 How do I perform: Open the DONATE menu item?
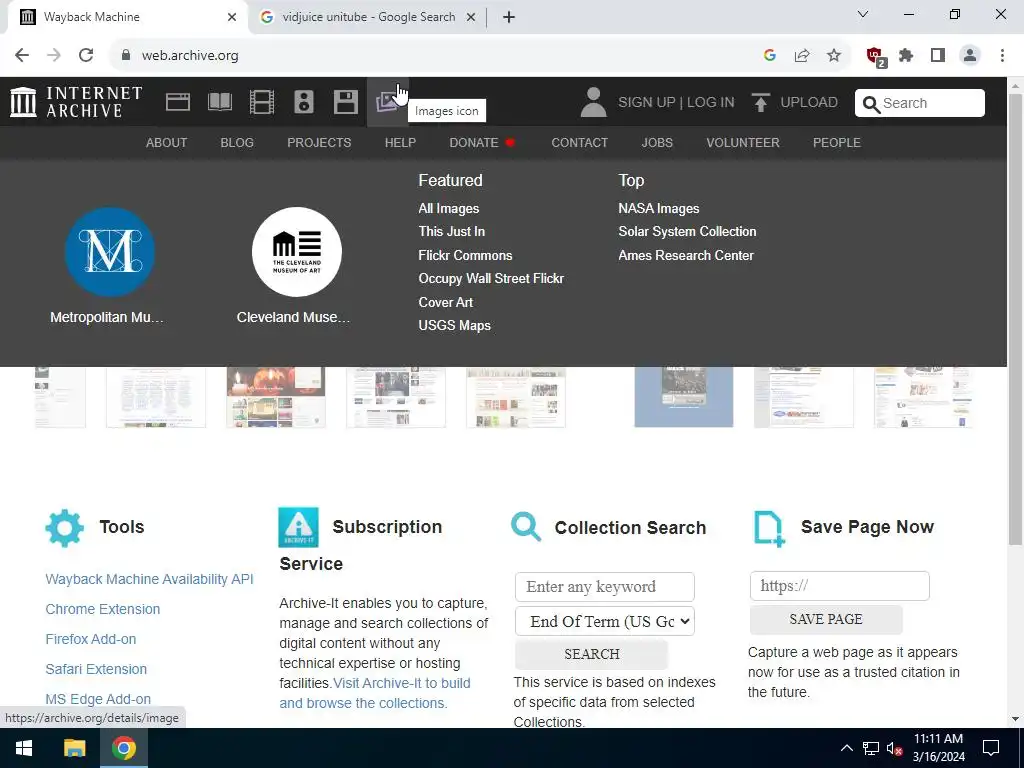482,142
